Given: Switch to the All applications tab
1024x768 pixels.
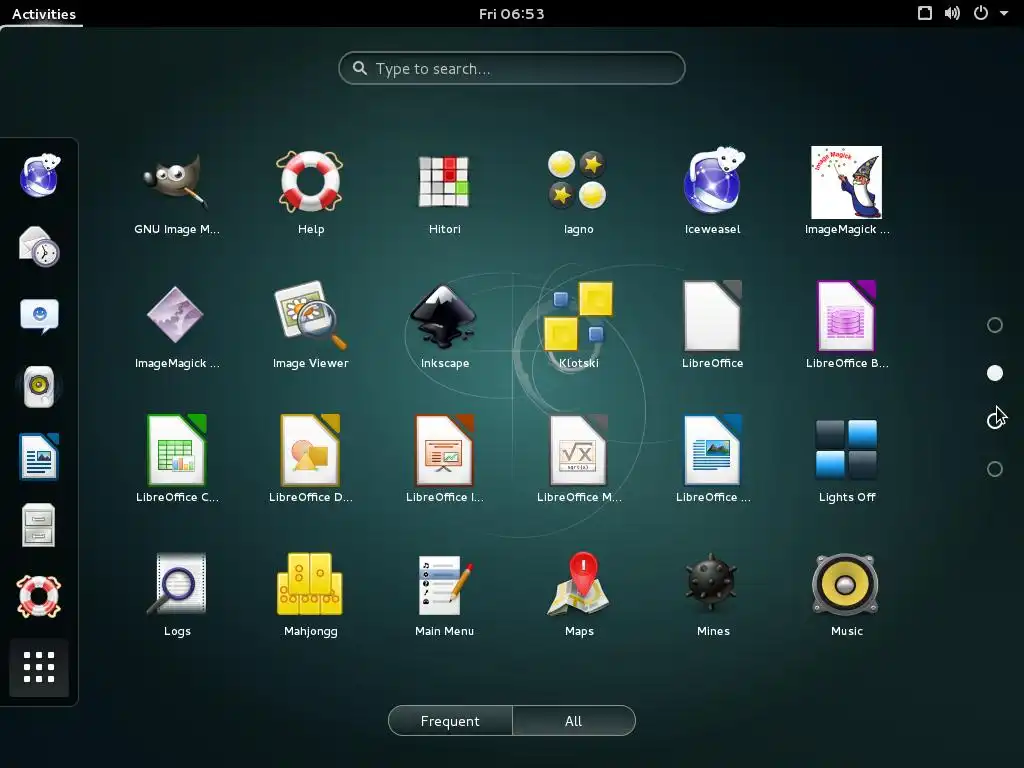Looking at the screenshot, I should coord(573,720).
